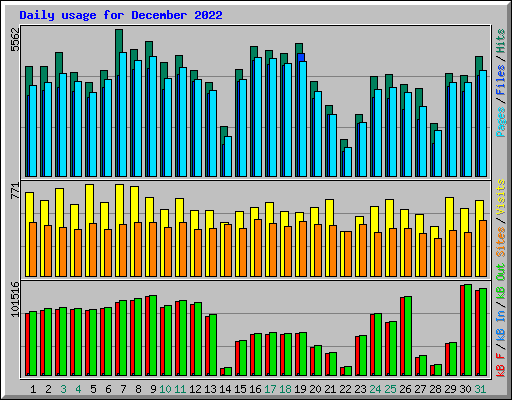Click the red kB F bar for day 26
The image size is (512, 400).
coord(402,336)
